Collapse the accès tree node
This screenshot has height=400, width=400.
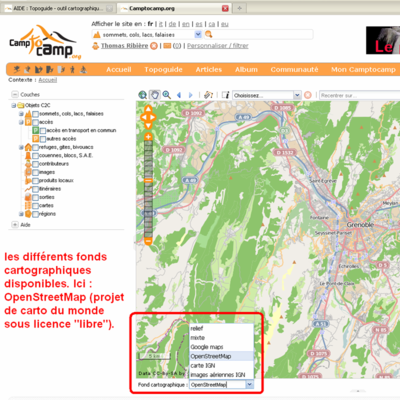[x=21, y=122]
